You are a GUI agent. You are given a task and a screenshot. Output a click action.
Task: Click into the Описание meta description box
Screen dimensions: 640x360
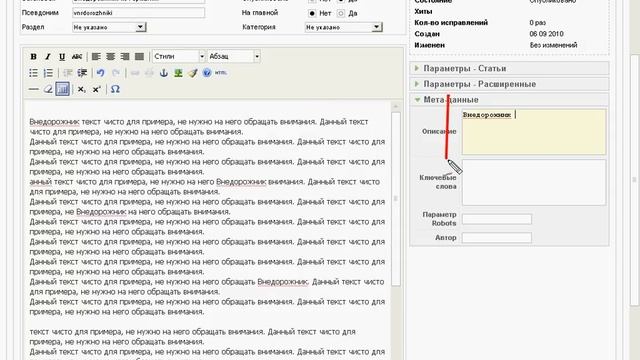[534, 131]
